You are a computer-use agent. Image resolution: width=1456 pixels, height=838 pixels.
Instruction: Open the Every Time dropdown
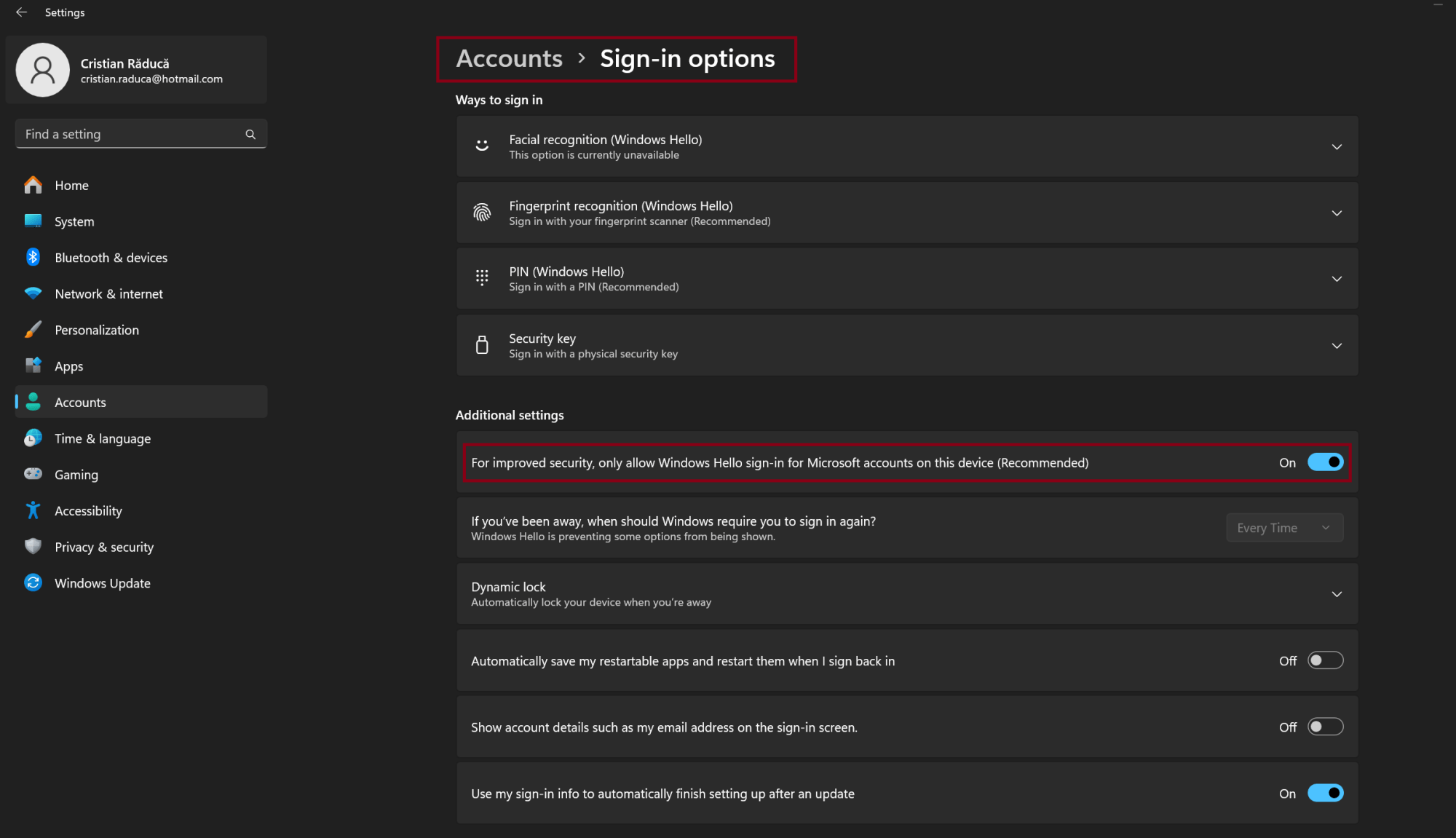tap(1284, 529)
